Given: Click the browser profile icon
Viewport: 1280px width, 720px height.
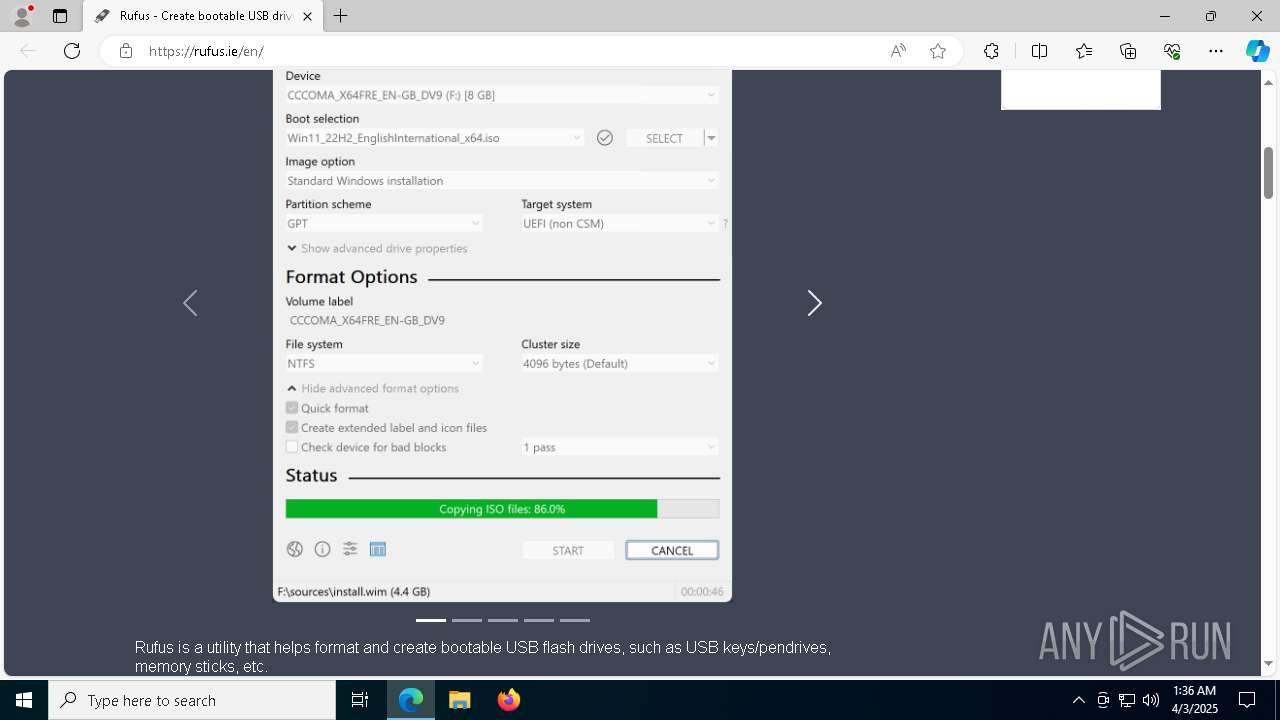Looking at the screenshot, I should point(22,16).
